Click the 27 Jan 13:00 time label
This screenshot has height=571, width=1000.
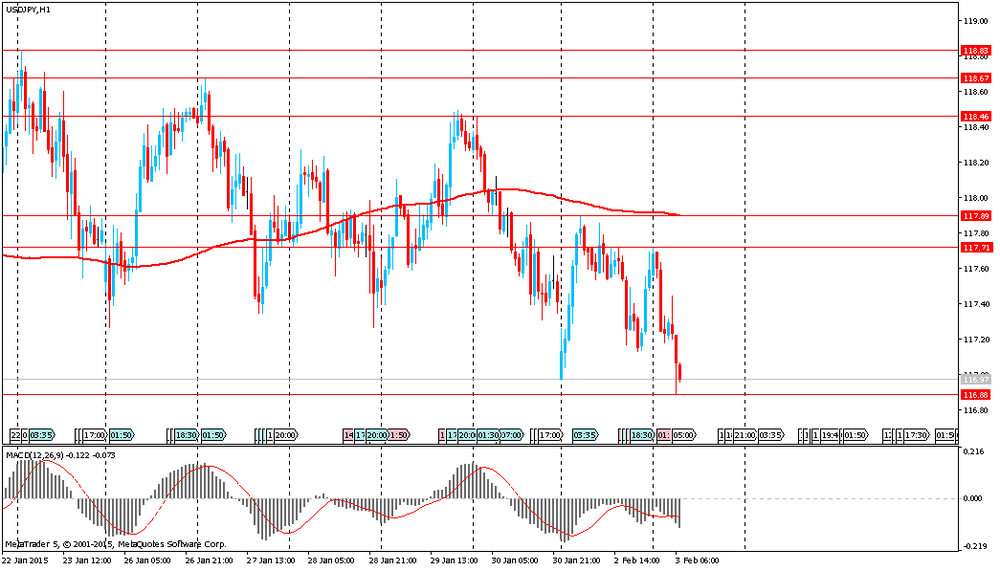pos(270,560)
